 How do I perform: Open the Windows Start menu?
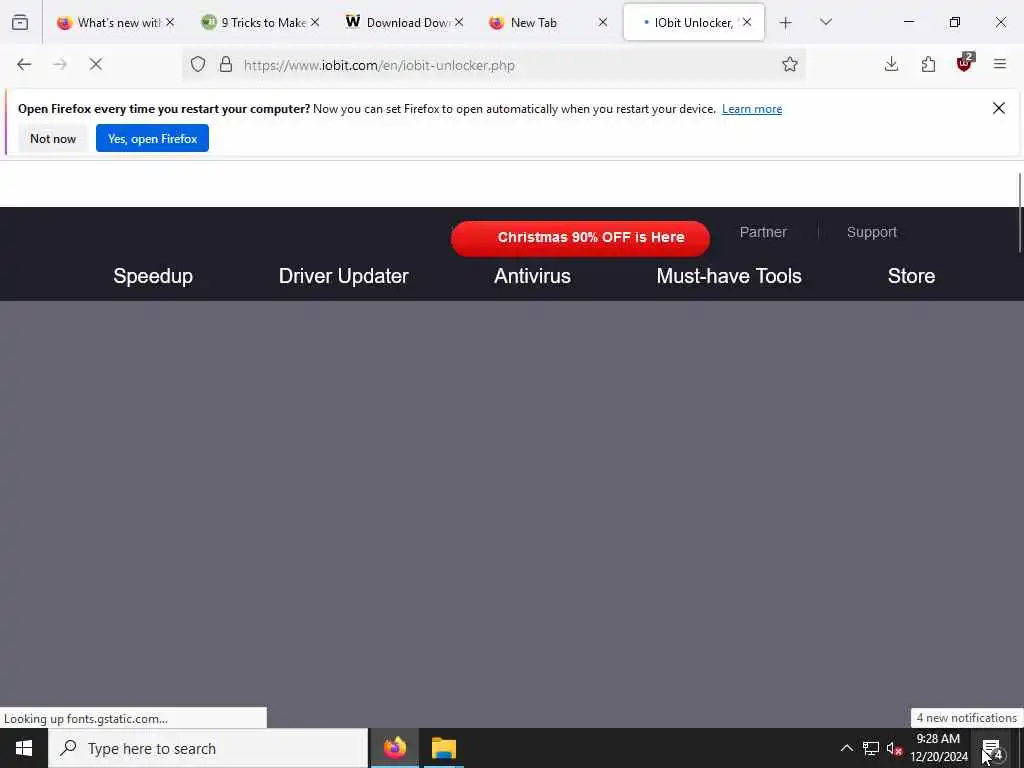tap(24, 748)
